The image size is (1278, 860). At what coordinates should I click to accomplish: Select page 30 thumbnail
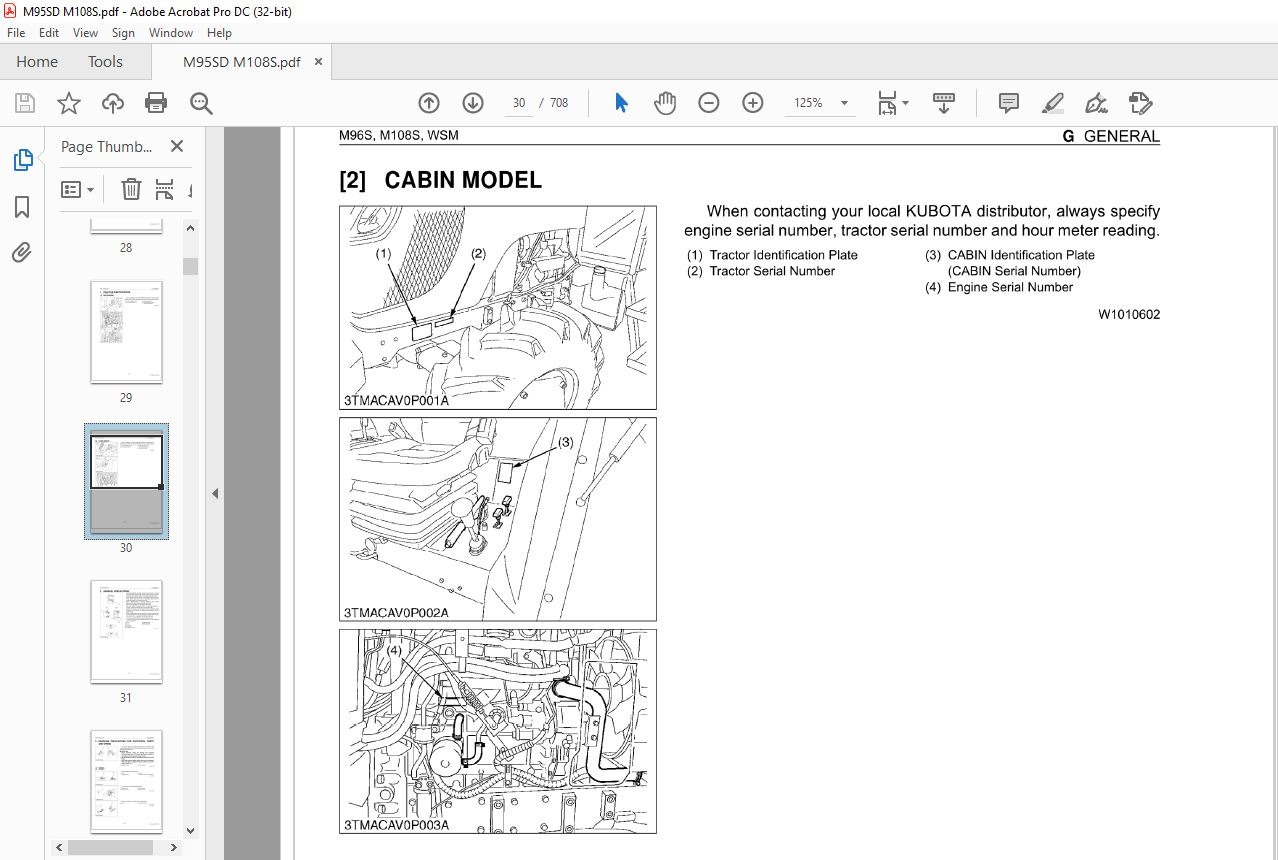[126, 482]
